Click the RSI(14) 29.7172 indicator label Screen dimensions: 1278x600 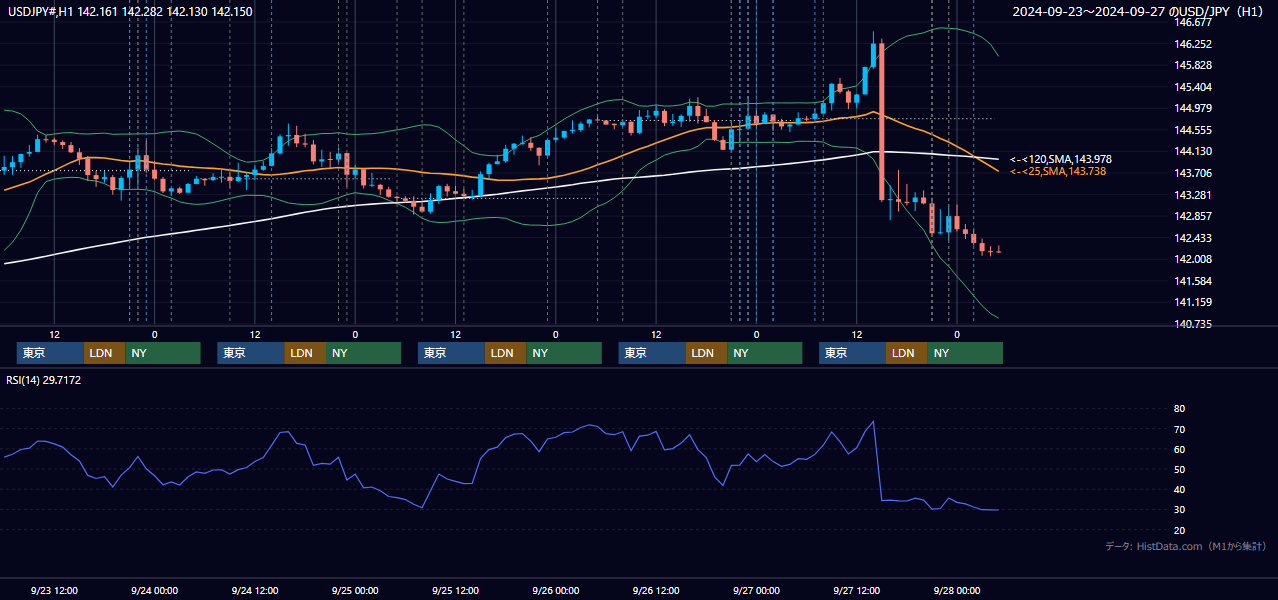(x=43, y=380)
